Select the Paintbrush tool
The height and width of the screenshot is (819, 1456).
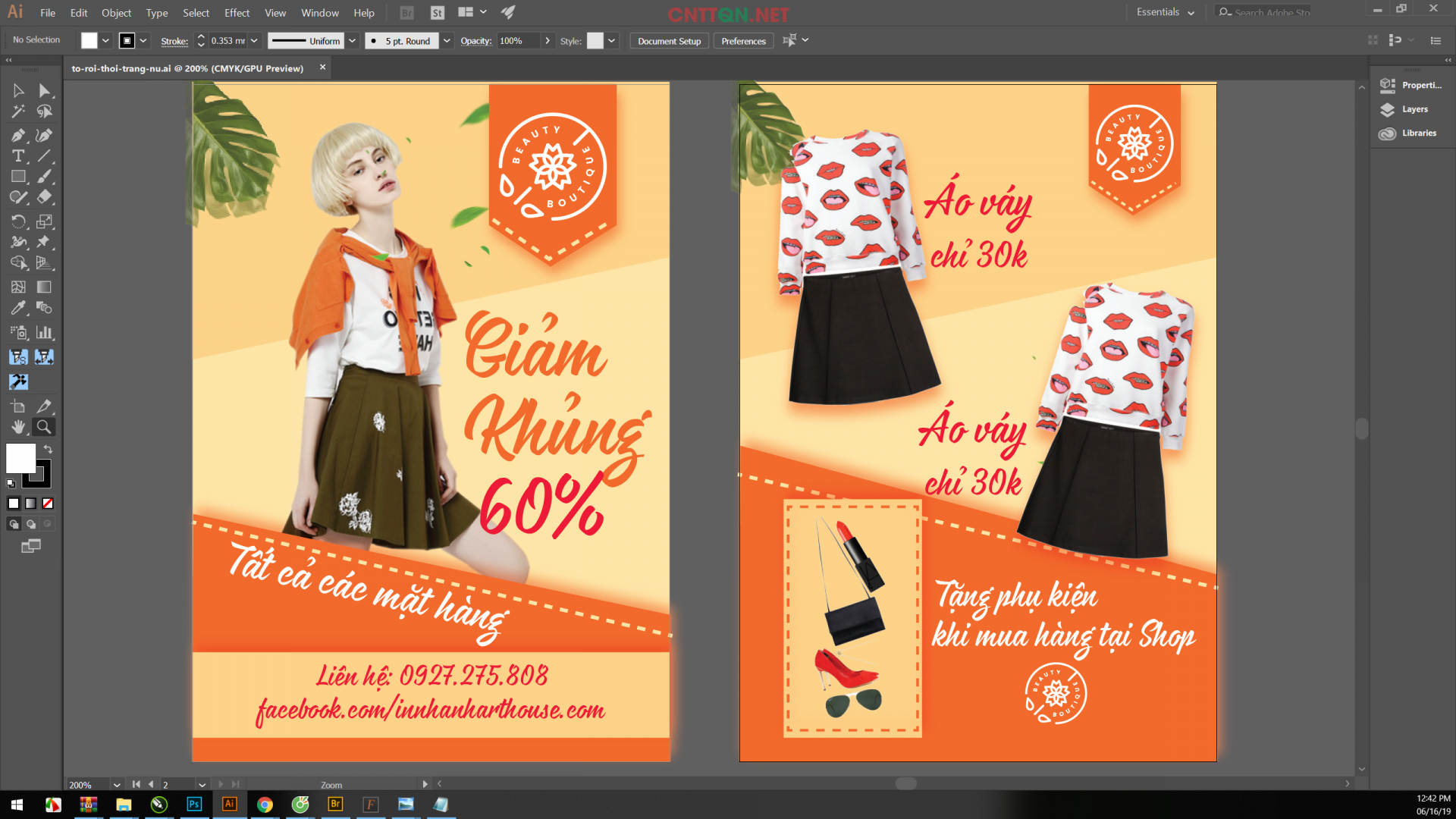pos(45,177)
